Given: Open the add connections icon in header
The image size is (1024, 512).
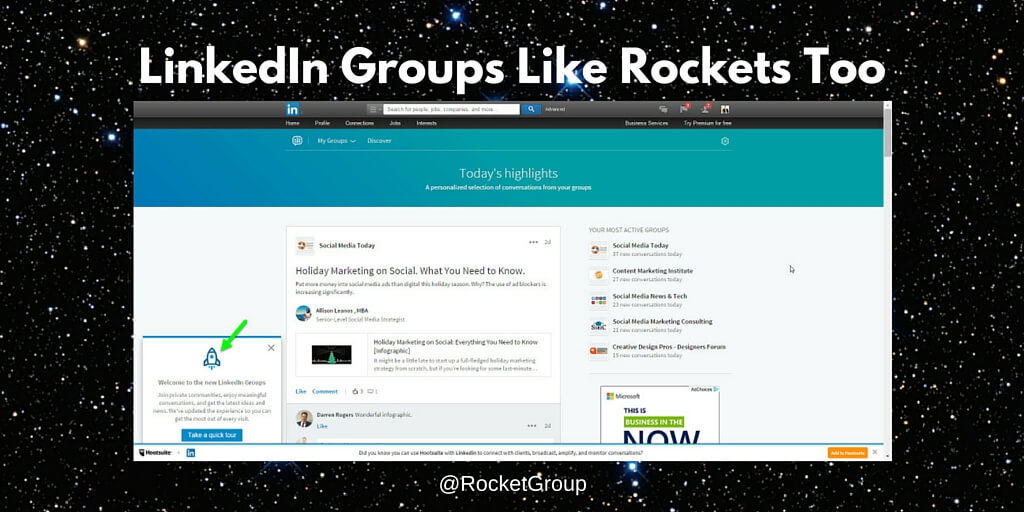Looking at the screenshot, I should pyautogui.click(x=705, y=109).
